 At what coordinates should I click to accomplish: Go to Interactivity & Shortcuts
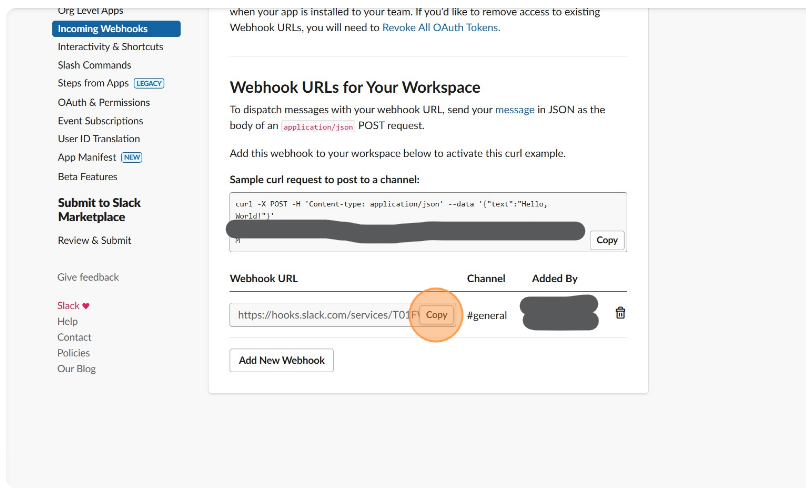[x=110, y=47]
